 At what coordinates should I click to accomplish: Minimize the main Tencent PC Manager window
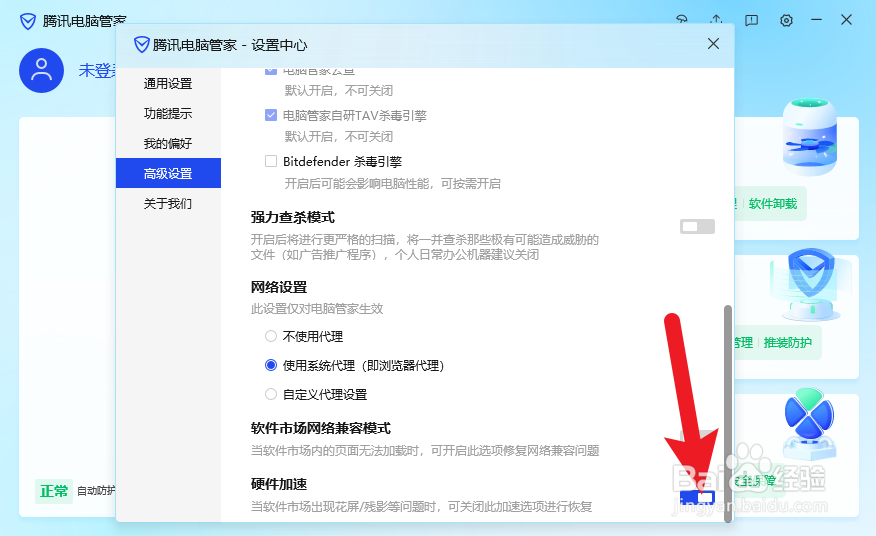click(816, 20)
